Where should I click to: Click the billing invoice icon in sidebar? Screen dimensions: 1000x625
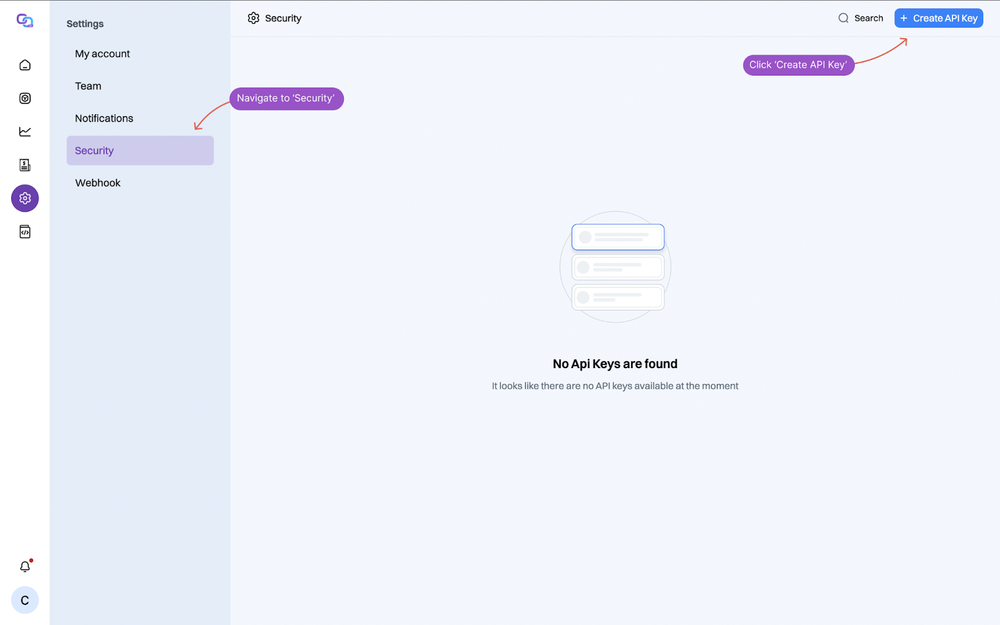point(24,164)
